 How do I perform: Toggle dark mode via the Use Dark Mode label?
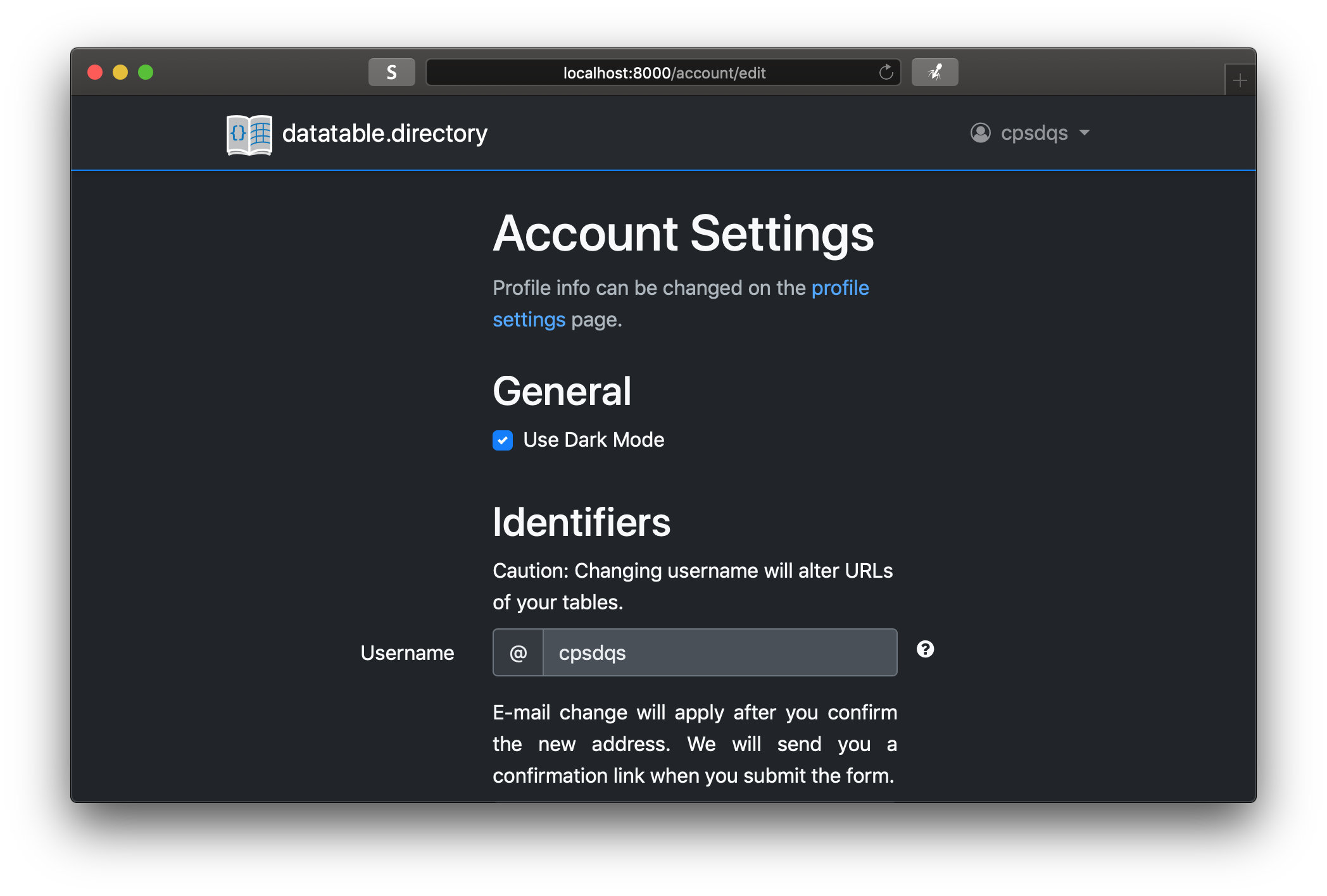593,440
